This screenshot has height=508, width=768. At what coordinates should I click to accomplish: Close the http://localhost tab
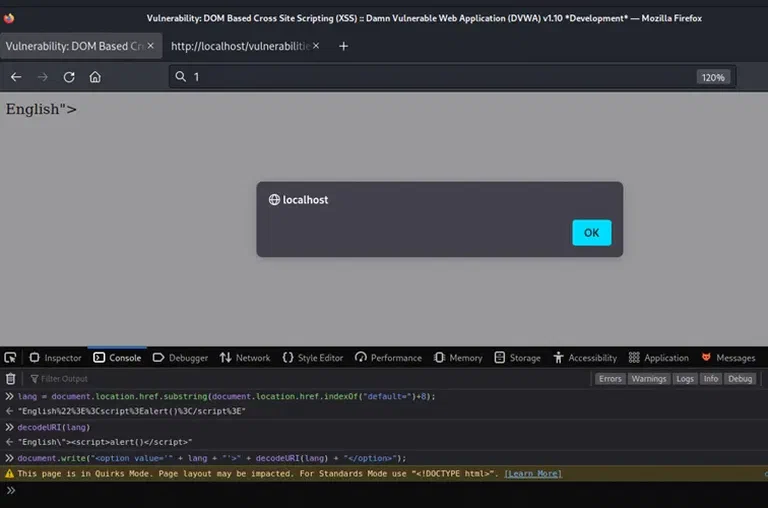(316, 46)
